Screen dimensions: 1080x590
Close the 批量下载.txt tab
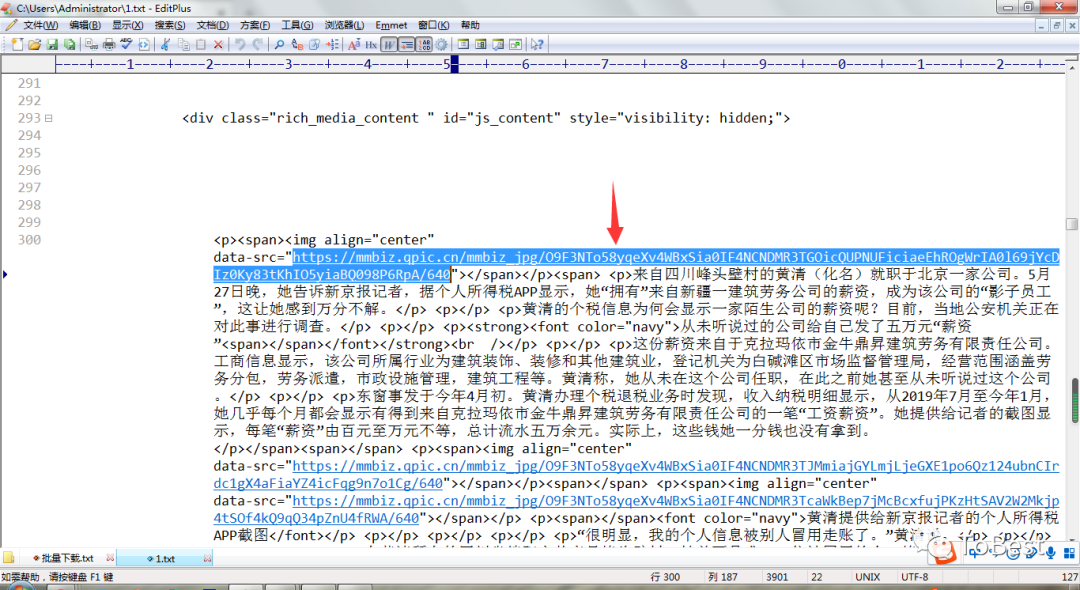click(x=110, y=558)
